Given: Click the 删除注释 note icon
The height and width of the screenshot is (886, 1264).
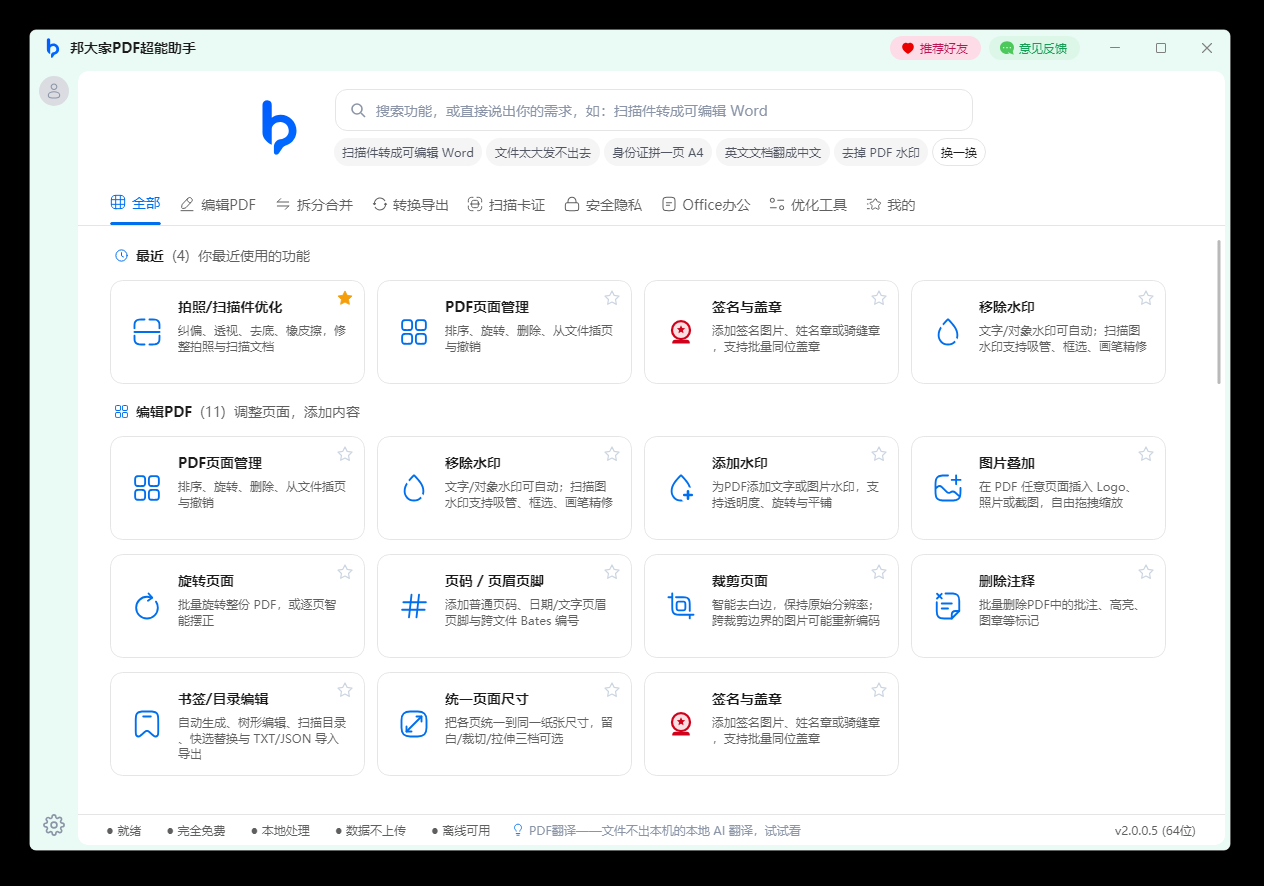Looking at the screenshot, I should [x=948, y=606].
